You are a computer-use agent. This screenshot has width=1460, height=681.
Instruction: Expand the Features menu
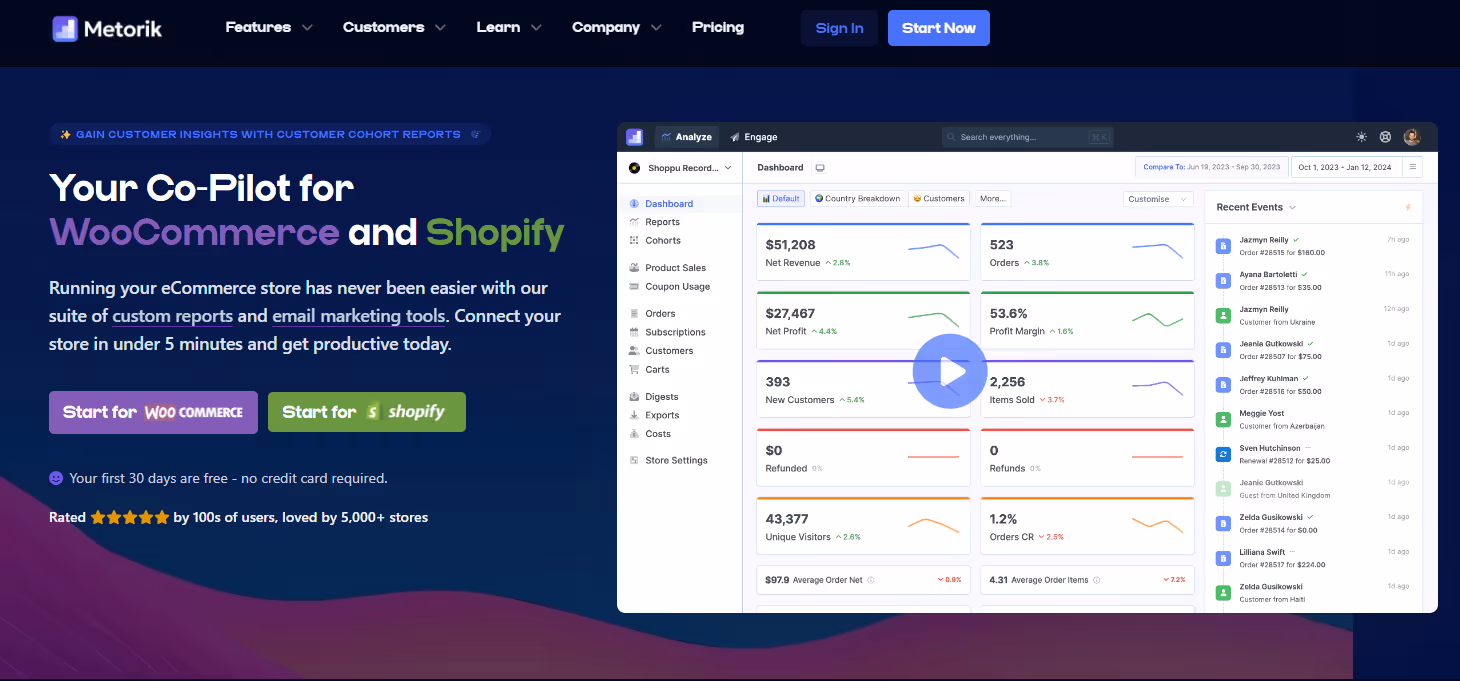pyautogui.click(x=269, y=27)
